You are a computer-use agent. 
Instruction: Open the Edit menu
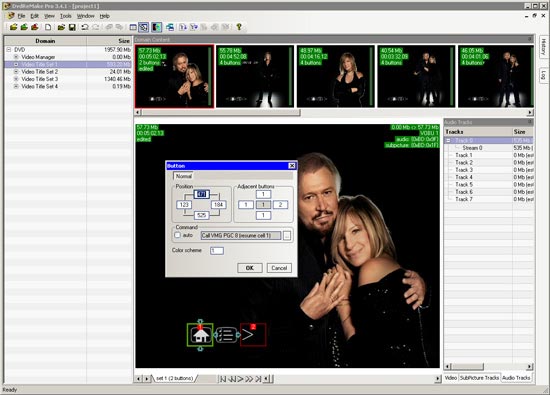click(34, 16)
